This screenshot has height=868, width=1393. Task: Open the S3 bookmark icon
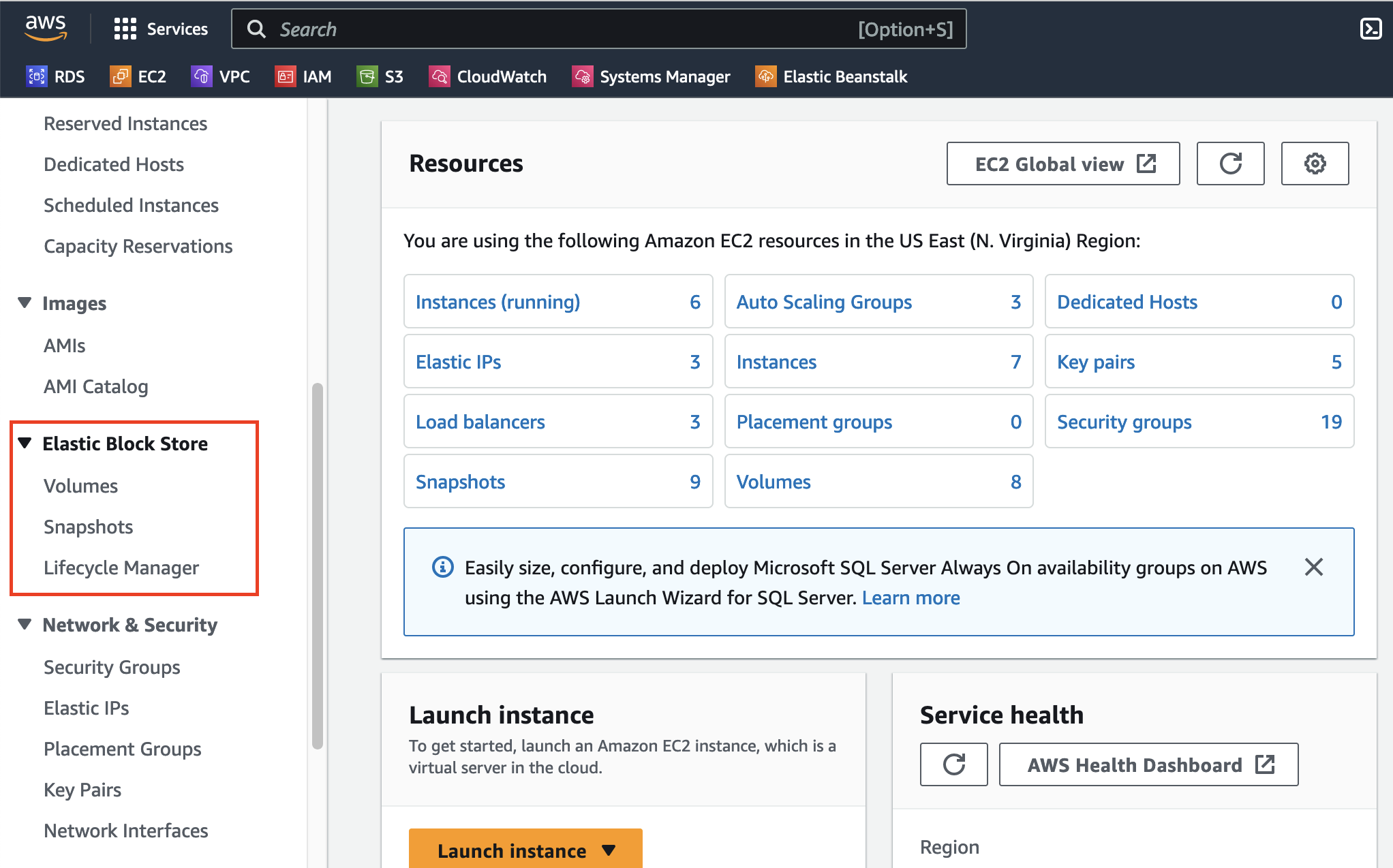[367, 76]
